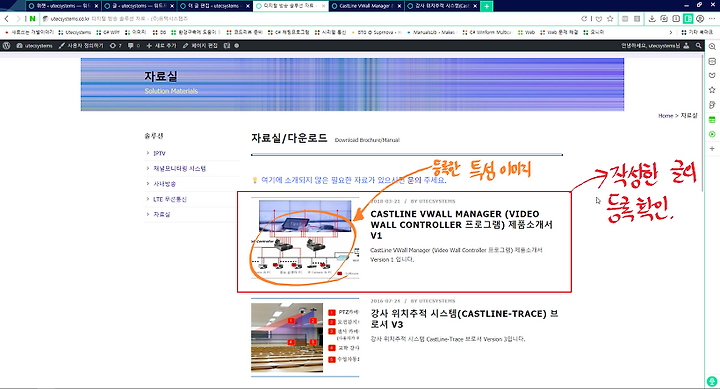Open the 자료실 sidebar link
The width and height of the screenshot is (720, 389).
pyautogui.click(x=162, y=214)
